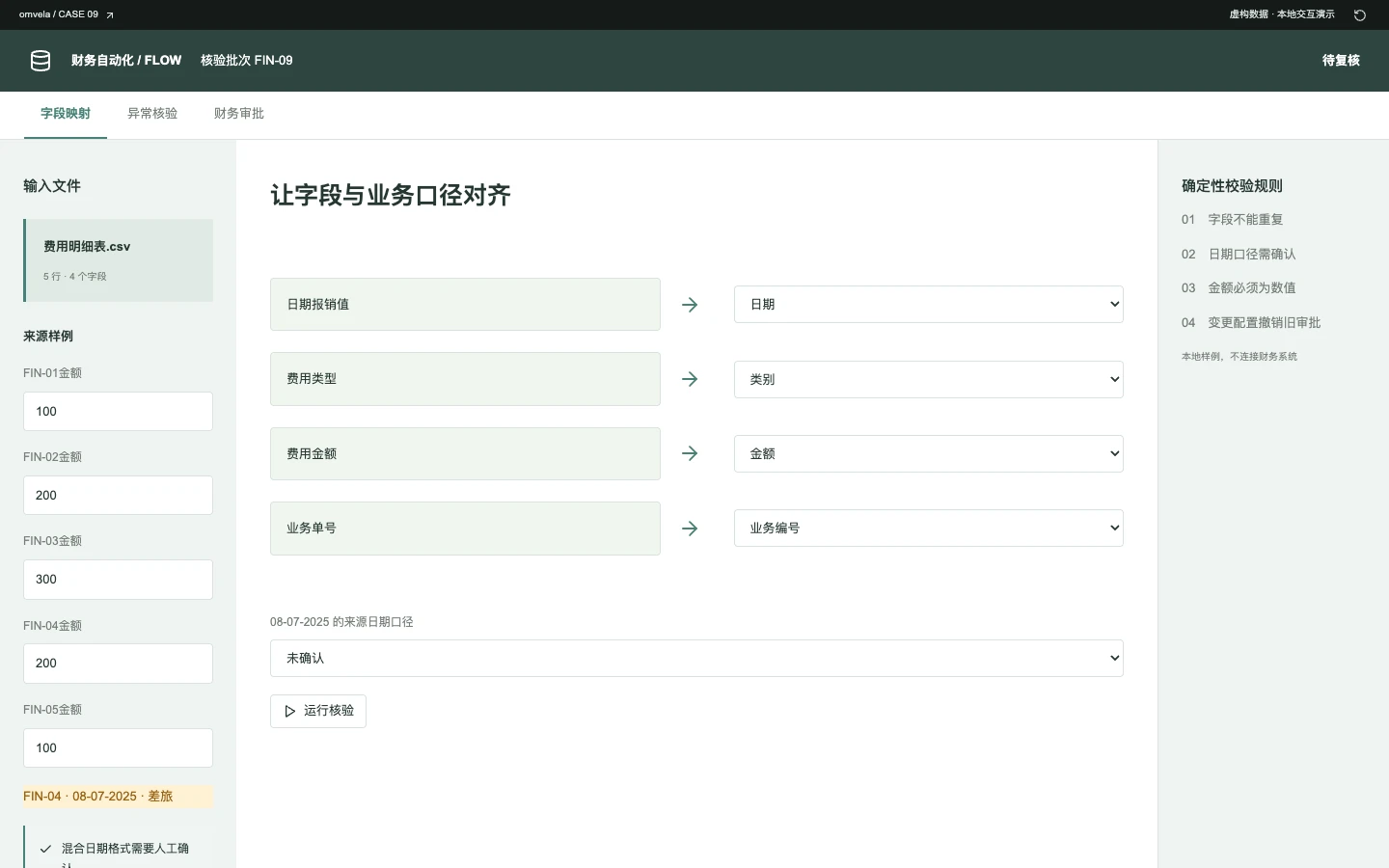
Task: Click the 本地样例，不连接财务系统 note
Action: [1239, 357]
